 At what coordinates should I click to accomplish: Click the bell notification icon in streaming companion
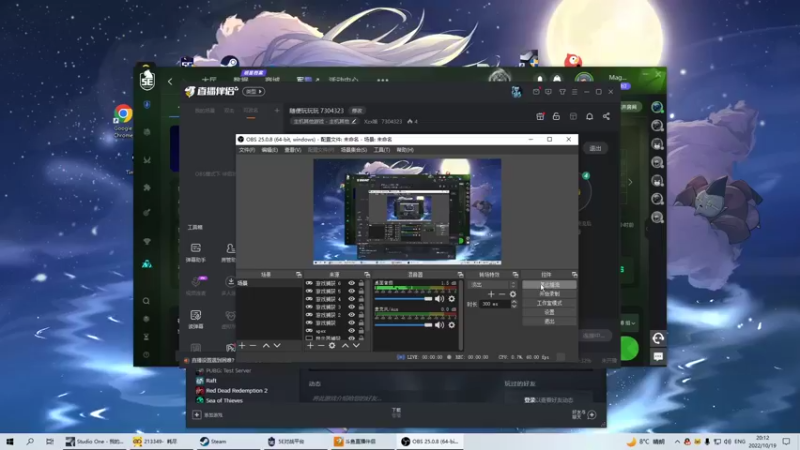click(x=589, y=116)
